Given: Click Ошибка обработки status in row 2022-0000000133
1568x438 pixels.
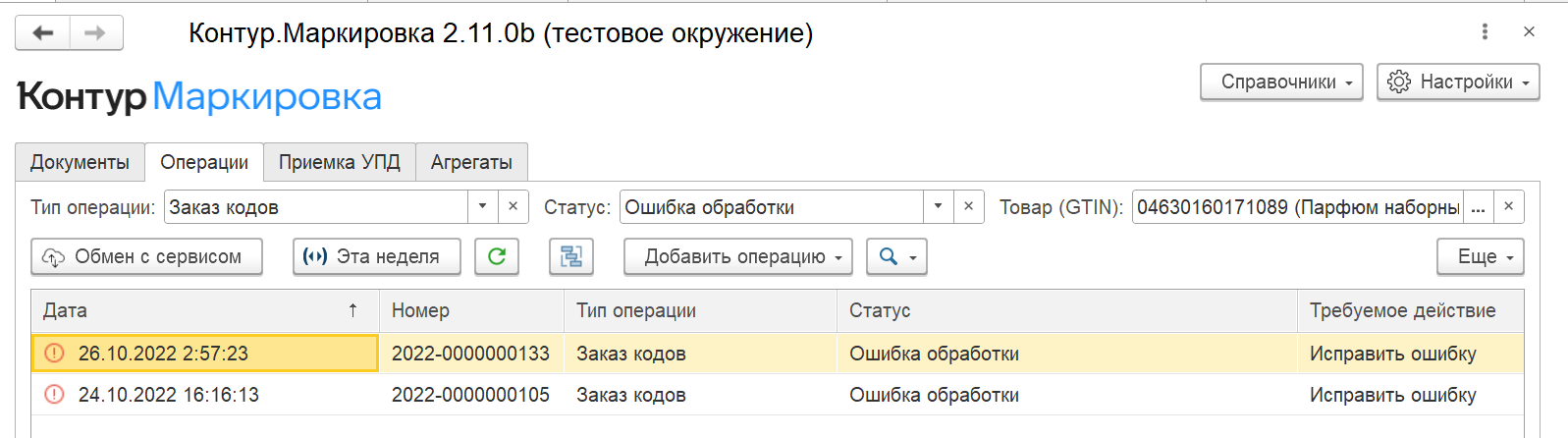Looking at the screenshot, I should pyautogui.click(x=934, y=354).
